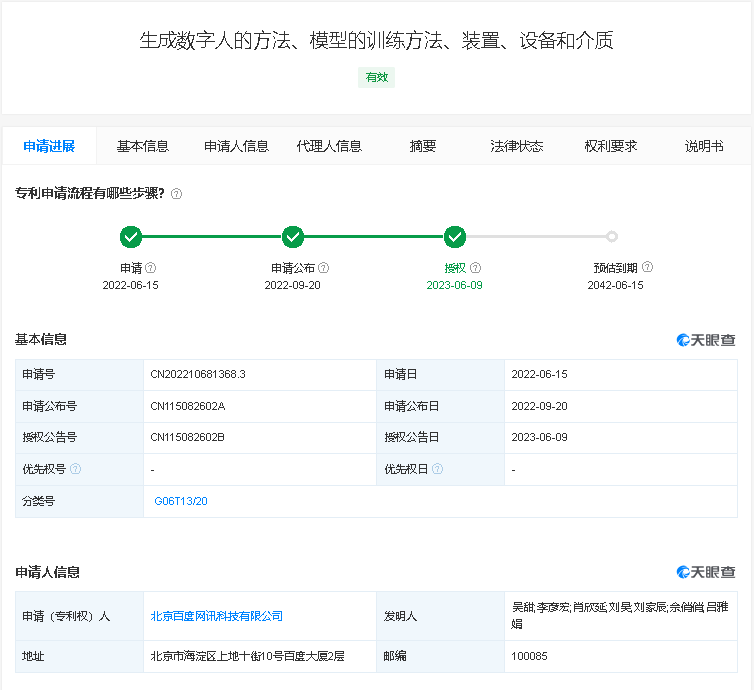Open the 权利要求 tab
Image resolution: width=754 pixels, height=690 pixels.
(611, 146)
